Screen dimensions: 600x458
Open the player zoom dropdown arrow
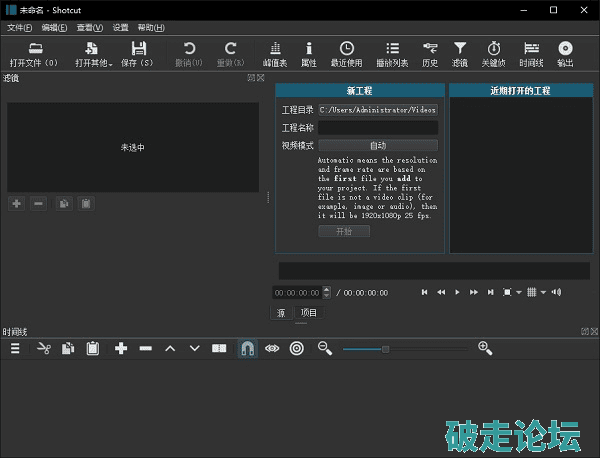point(519,292)
